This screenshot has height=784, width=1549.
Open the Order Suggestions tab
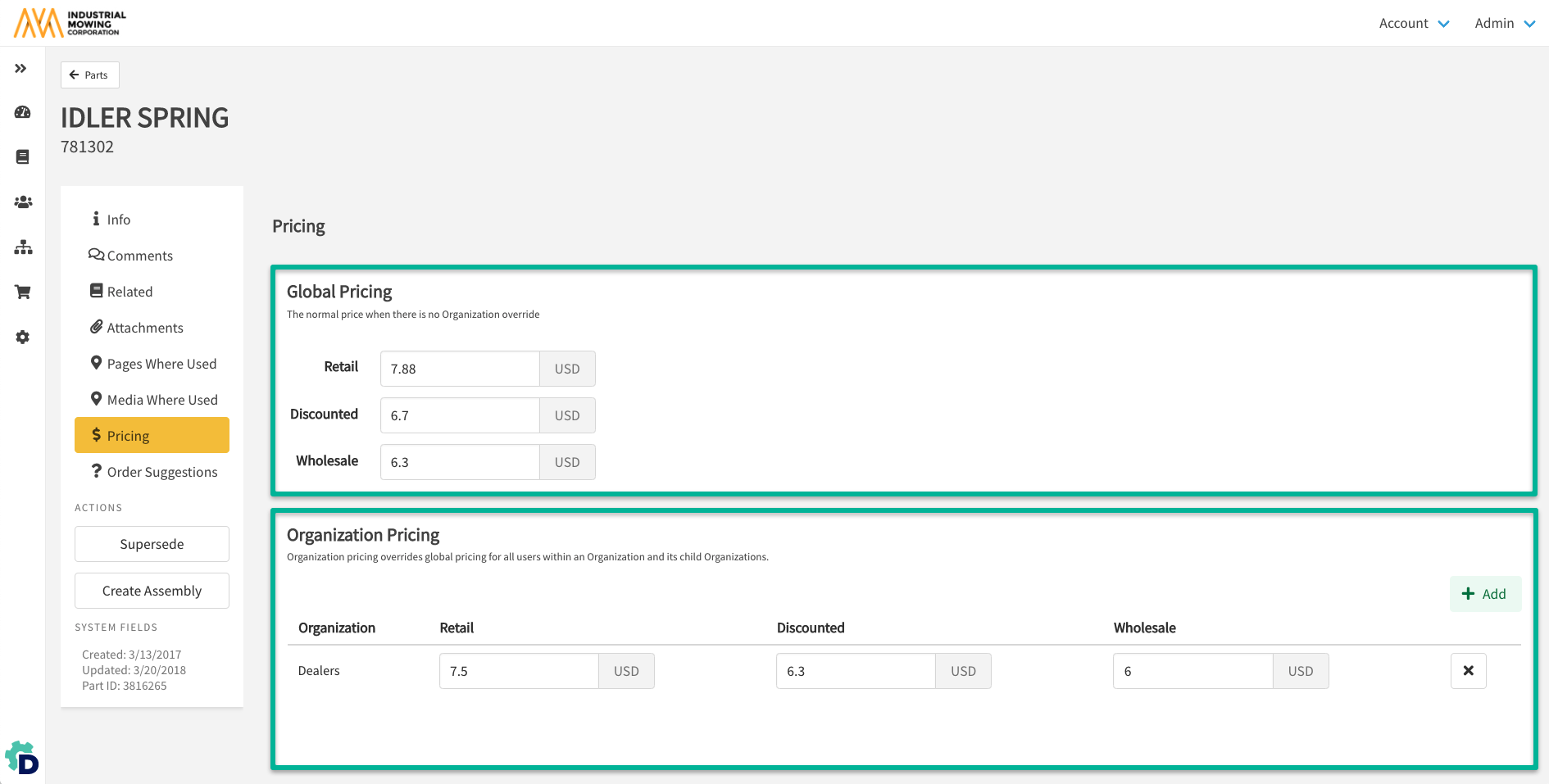pyautogui.click(x=161, y=472)
